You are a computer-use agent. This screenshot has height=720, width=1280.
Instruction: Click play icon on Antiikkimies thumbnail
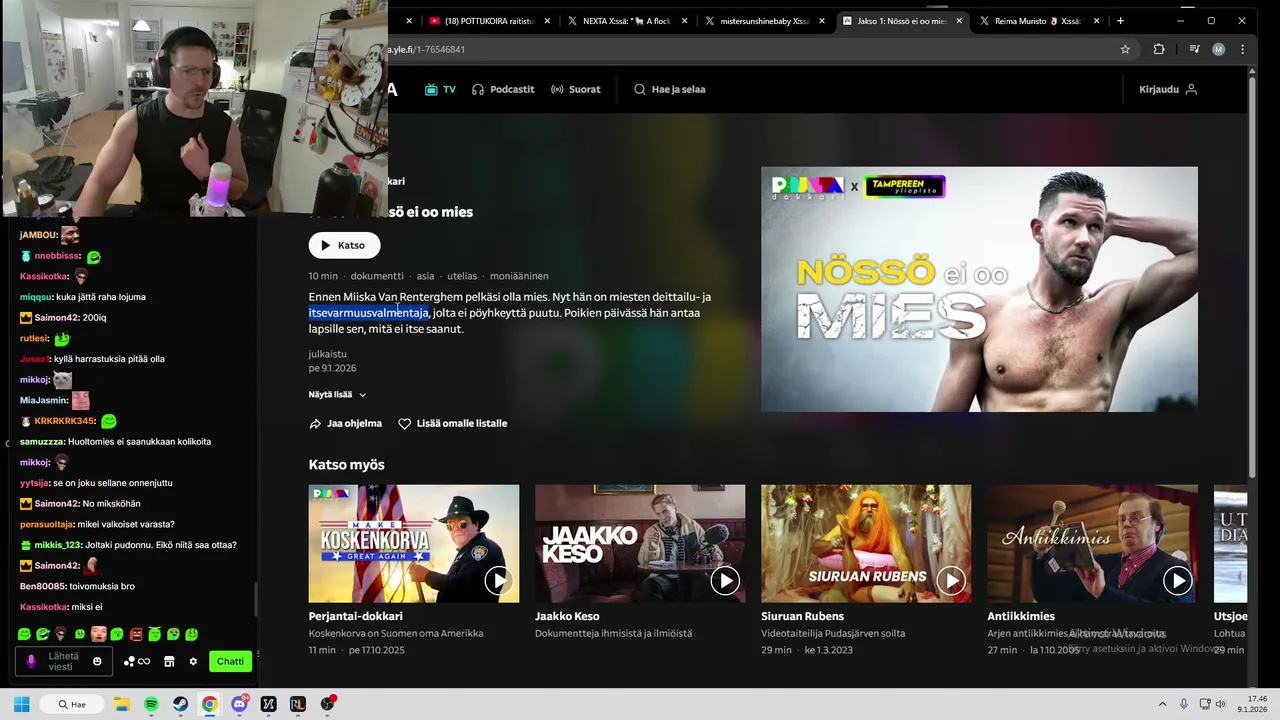[1177, 580]
